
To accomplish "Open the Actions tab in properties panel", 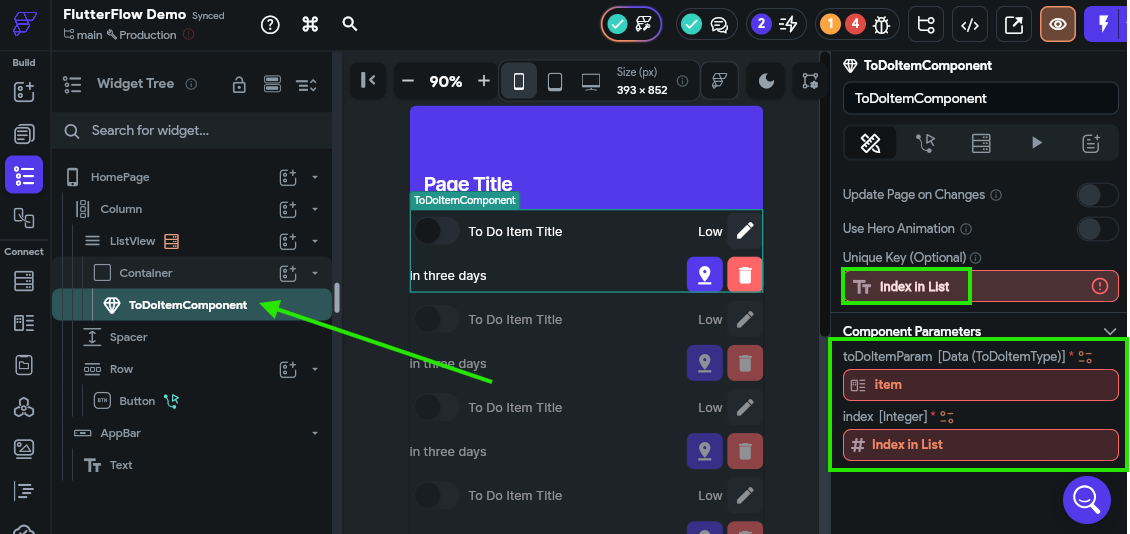I will 925,143.
